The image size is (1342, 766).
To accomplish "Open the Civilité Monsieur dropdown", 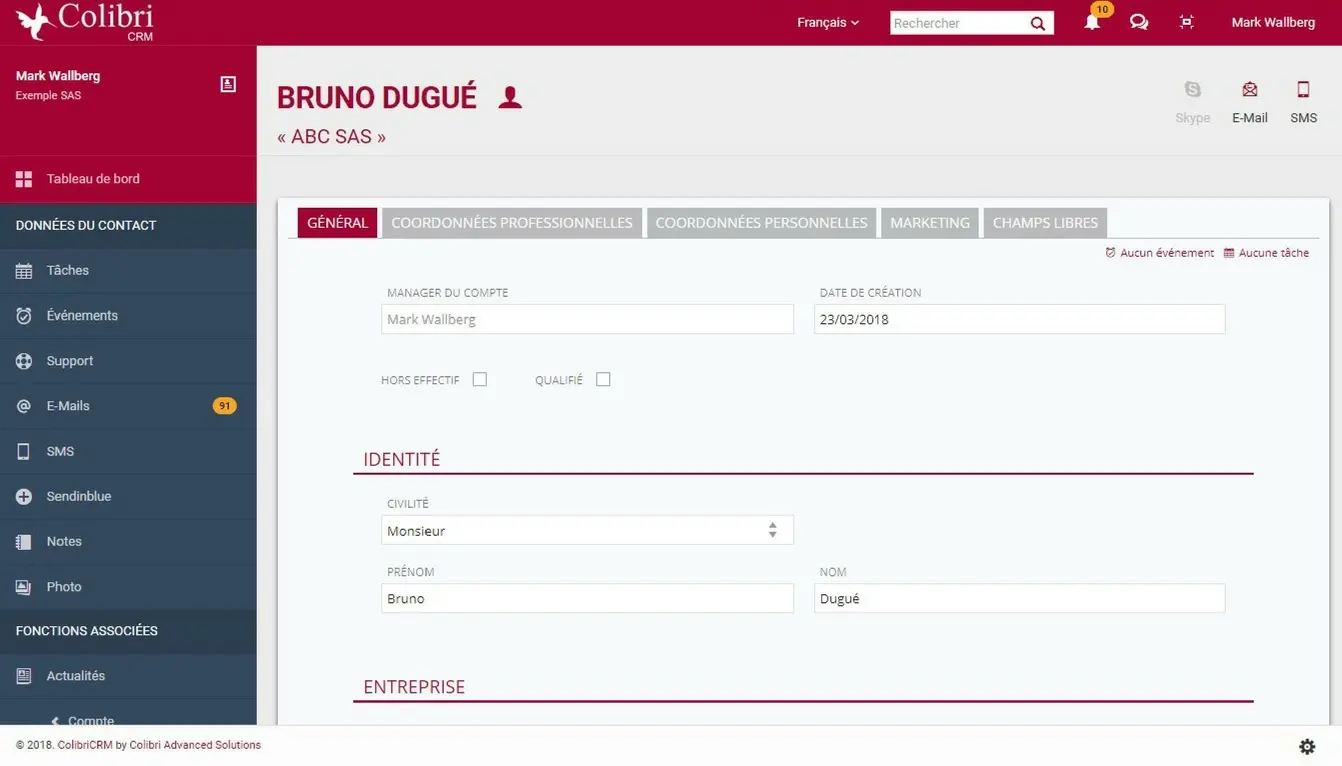I will [588, 530].
